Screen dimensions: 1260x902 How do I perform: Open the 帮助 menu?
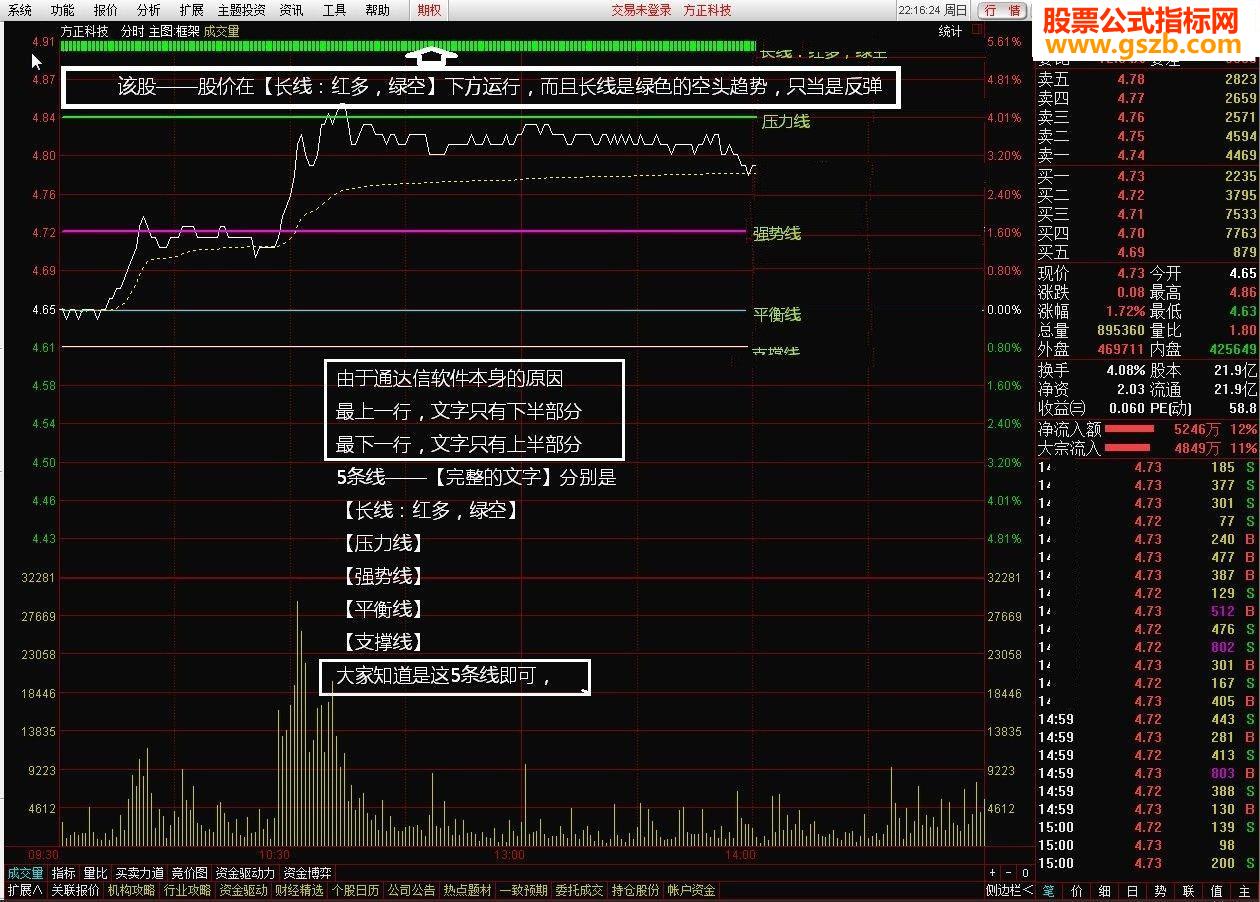[x=377, y=10]
